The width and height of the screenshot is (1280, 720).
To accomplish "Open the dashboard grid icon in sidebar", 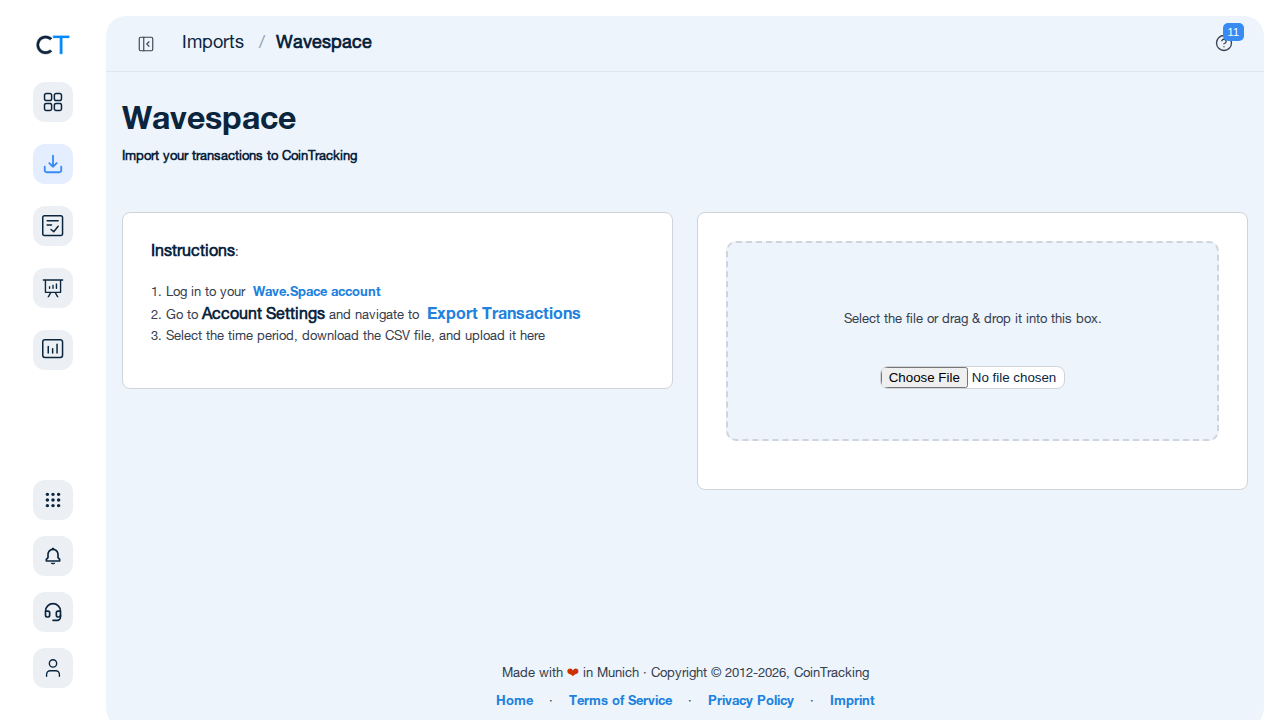I will pyautogui.click(x=53, y=102).
